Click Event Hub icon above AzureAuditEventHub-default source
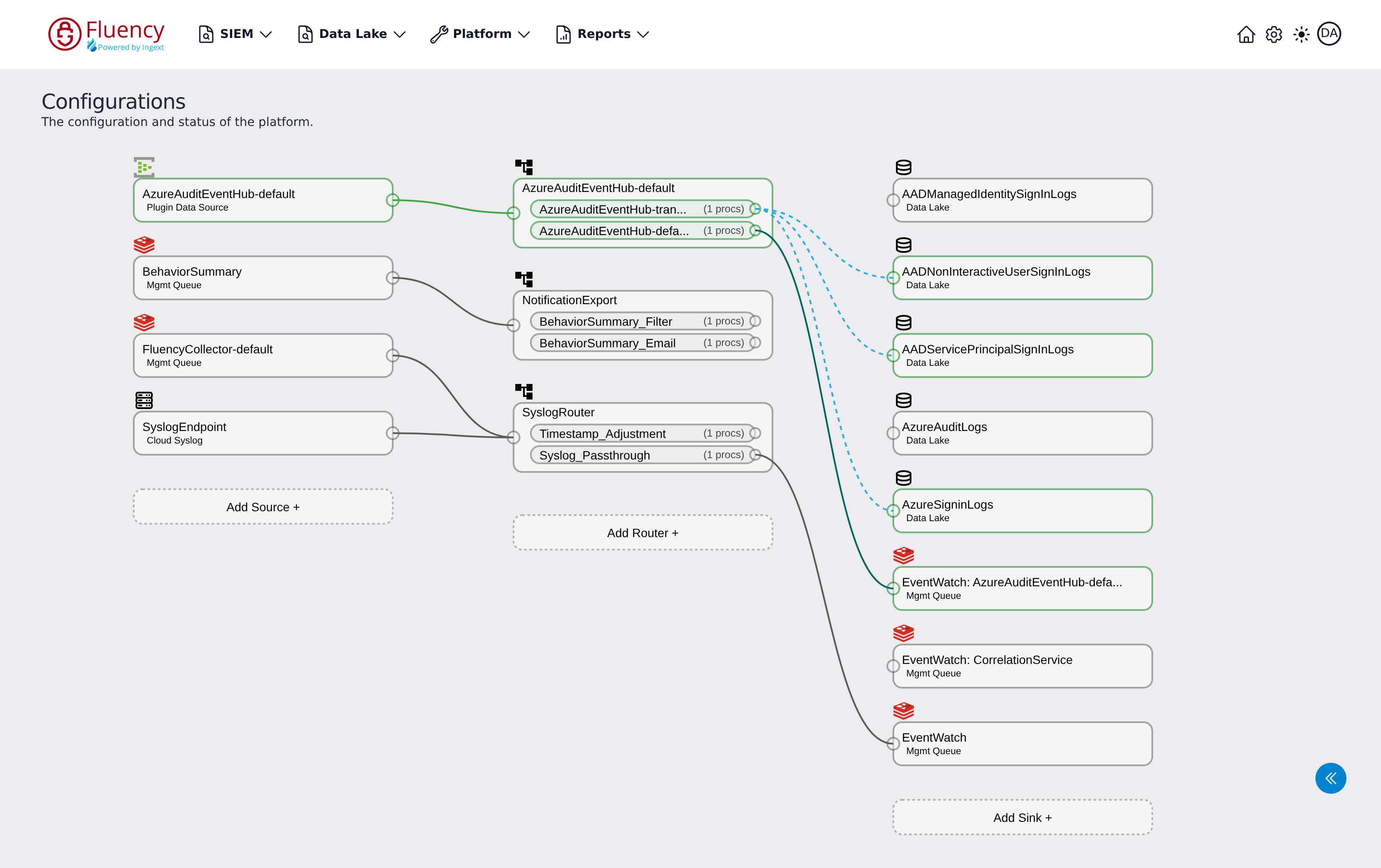This screenshot has height=868, width=1381. (x=144, y=167)
